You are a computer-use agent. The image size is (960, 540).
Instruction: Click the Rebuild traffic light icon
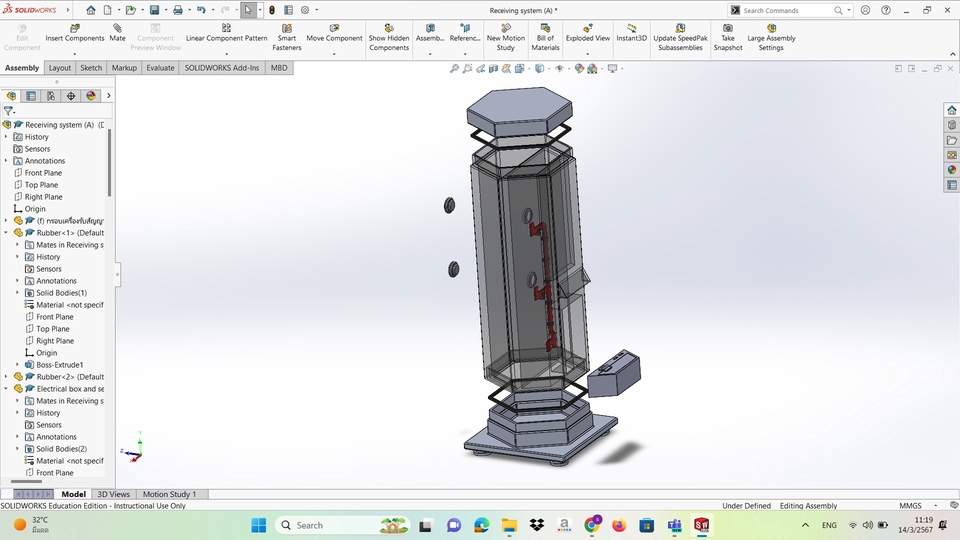pyautogui.click(x=272, y=10)
